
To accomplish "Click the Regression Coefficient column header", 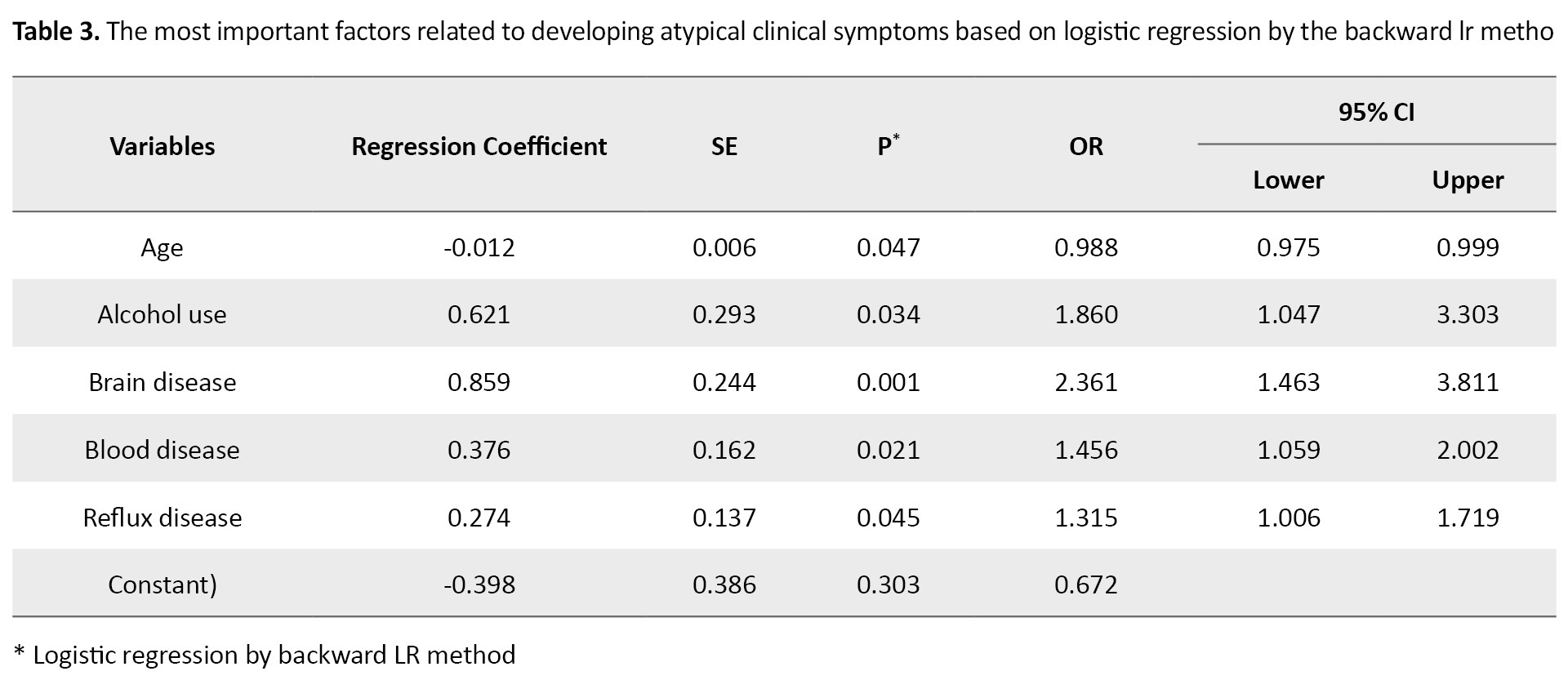I will click(x=479, y=146).
